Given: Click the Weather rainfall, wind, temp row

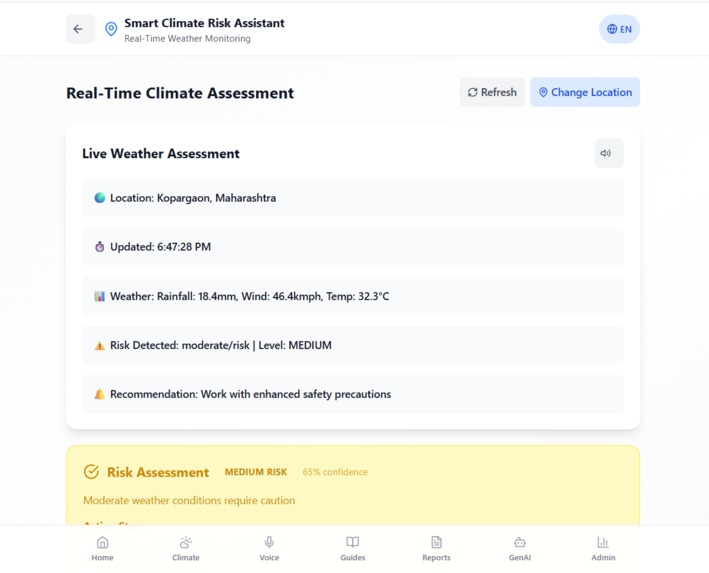Looking at the screenshot, I should [x=353, y=296].
